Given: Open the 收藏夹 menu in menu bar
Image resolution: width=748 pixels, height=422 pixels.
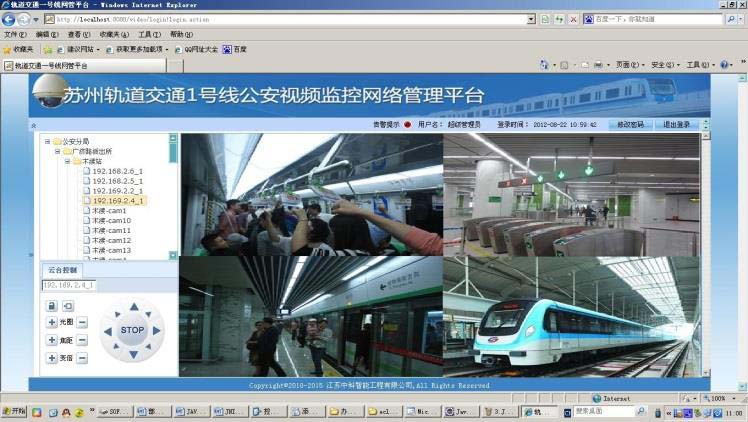Looking at the screenshot, I should coord(114,35).
